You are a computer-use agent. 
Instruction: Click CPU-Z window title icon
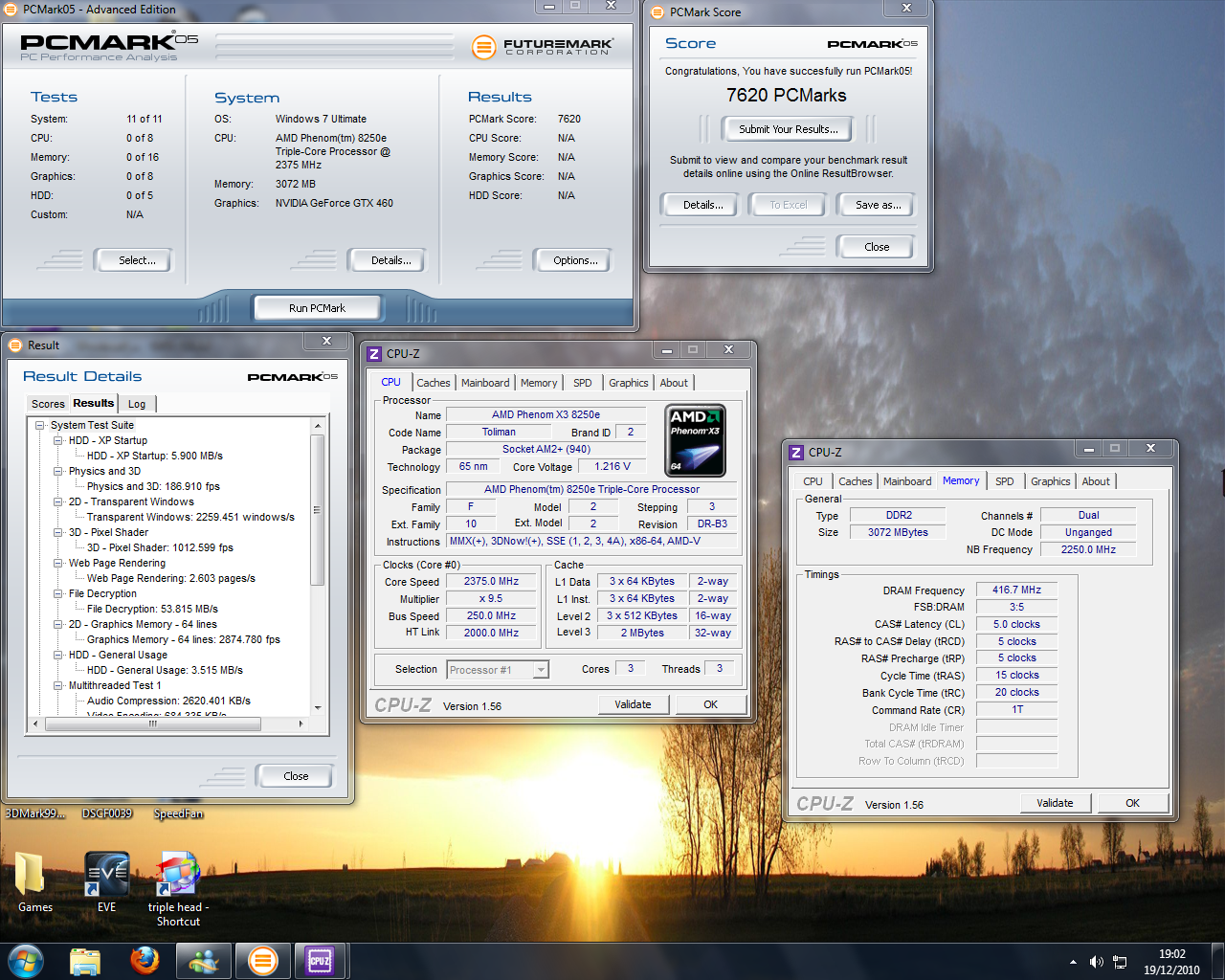(375, 354)
